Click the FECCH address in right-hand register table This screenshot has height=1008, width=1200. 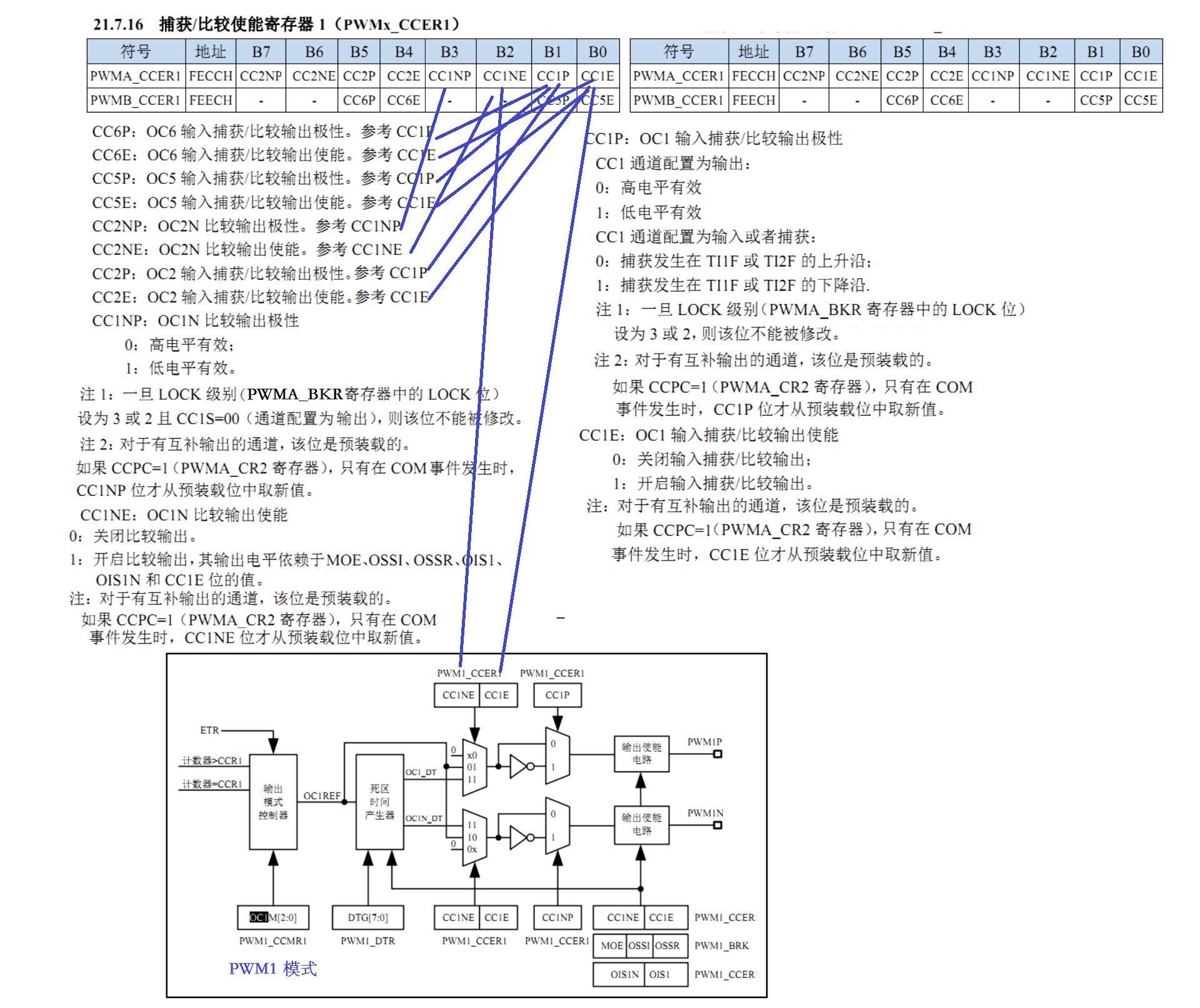(754, 76)
